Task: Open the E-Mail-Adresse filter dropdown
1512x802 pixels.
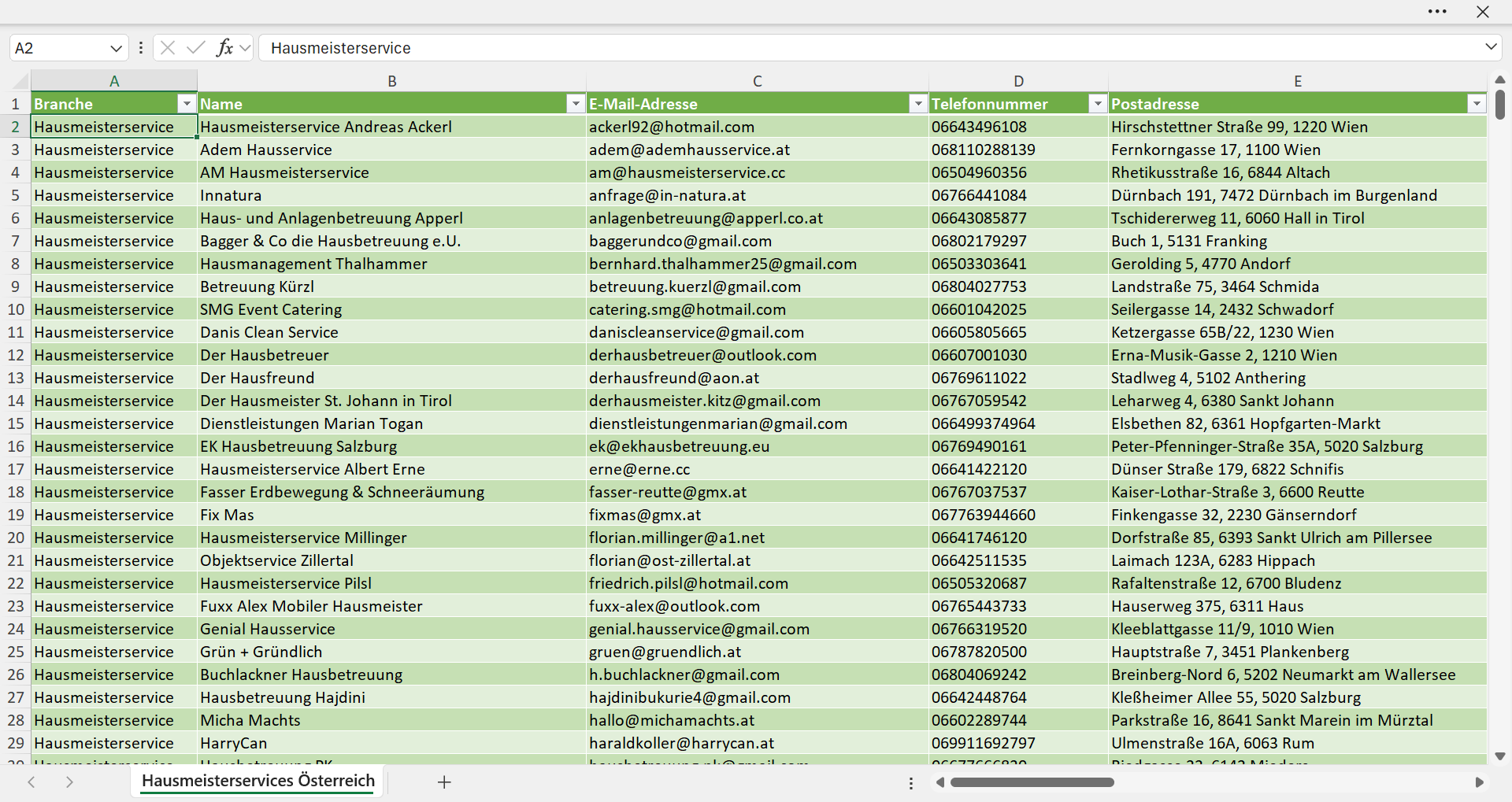Action: click(x=918, y=104)
